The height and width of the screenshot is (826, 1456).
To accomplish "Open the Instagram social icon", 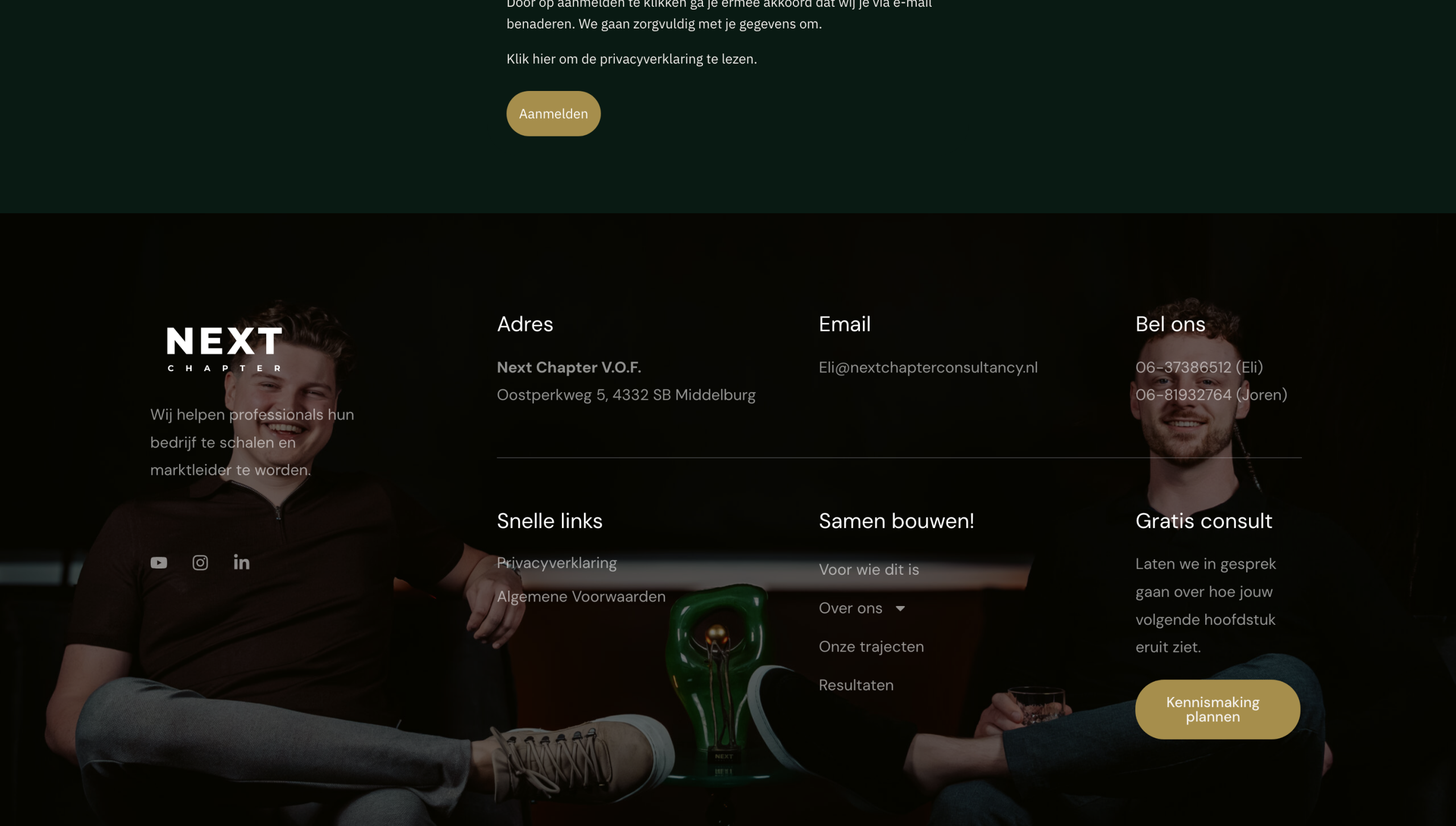I will pyautogui.click(x=200, y=563).
